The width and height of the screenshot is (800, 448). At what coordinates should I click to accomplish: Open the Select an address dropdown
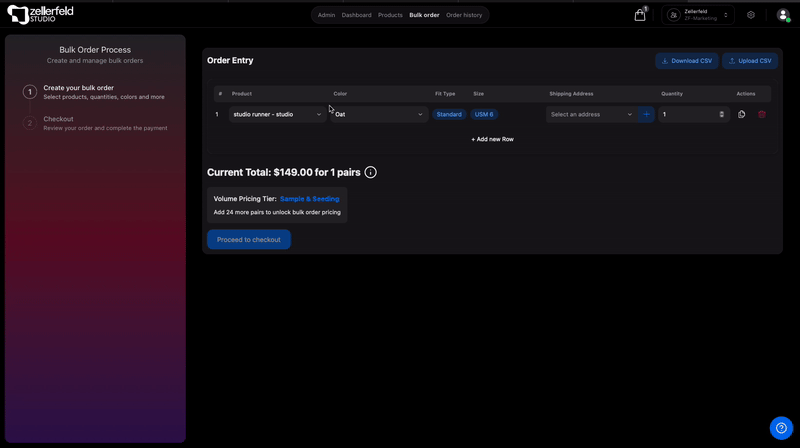(591, 114)
